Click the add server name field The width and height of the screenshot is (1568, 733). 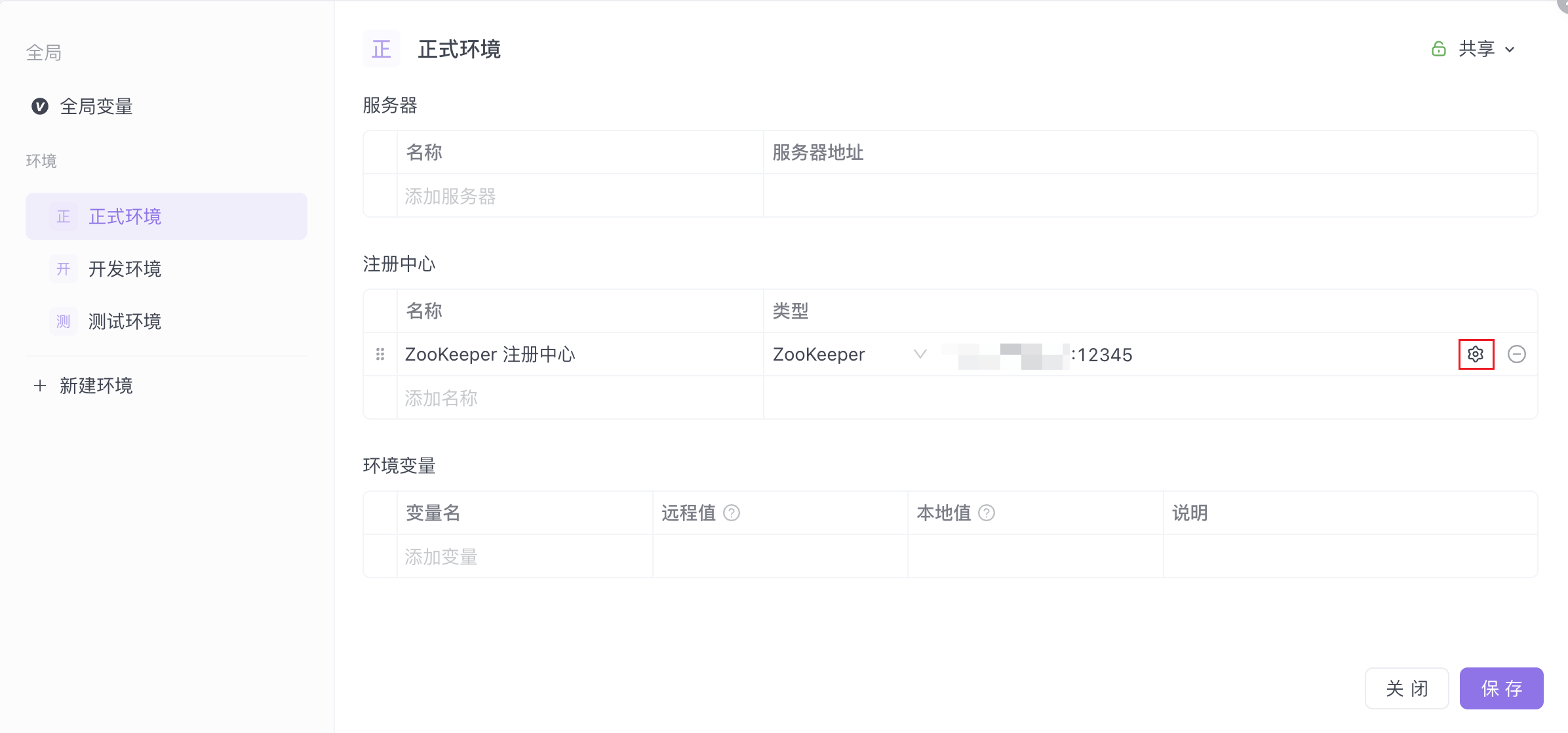tap(577, 196)
